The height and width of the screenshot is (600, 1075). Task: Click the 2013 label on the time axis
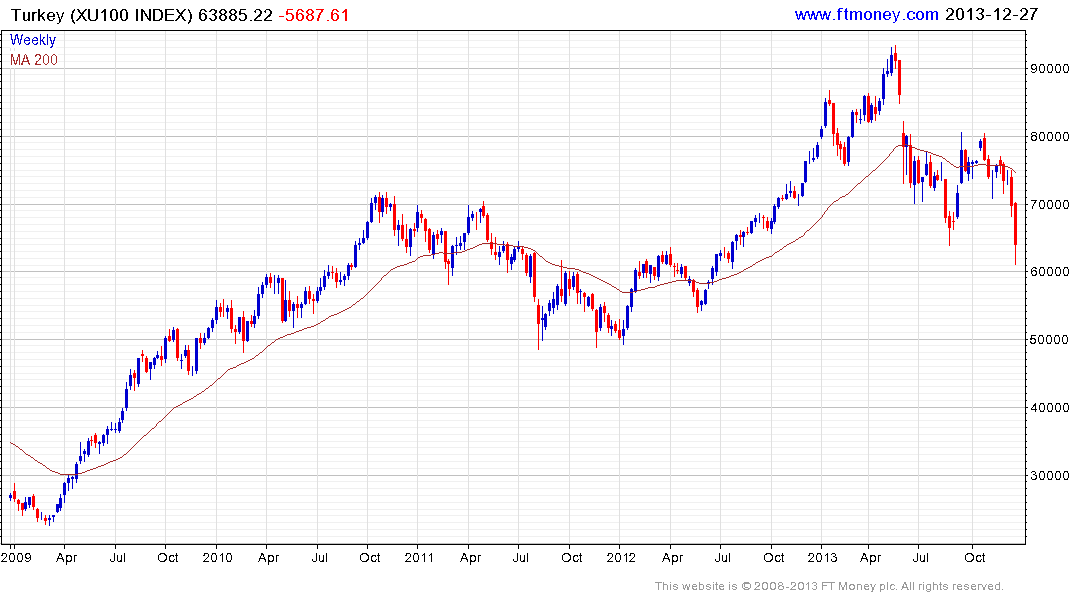coord(822,557)
